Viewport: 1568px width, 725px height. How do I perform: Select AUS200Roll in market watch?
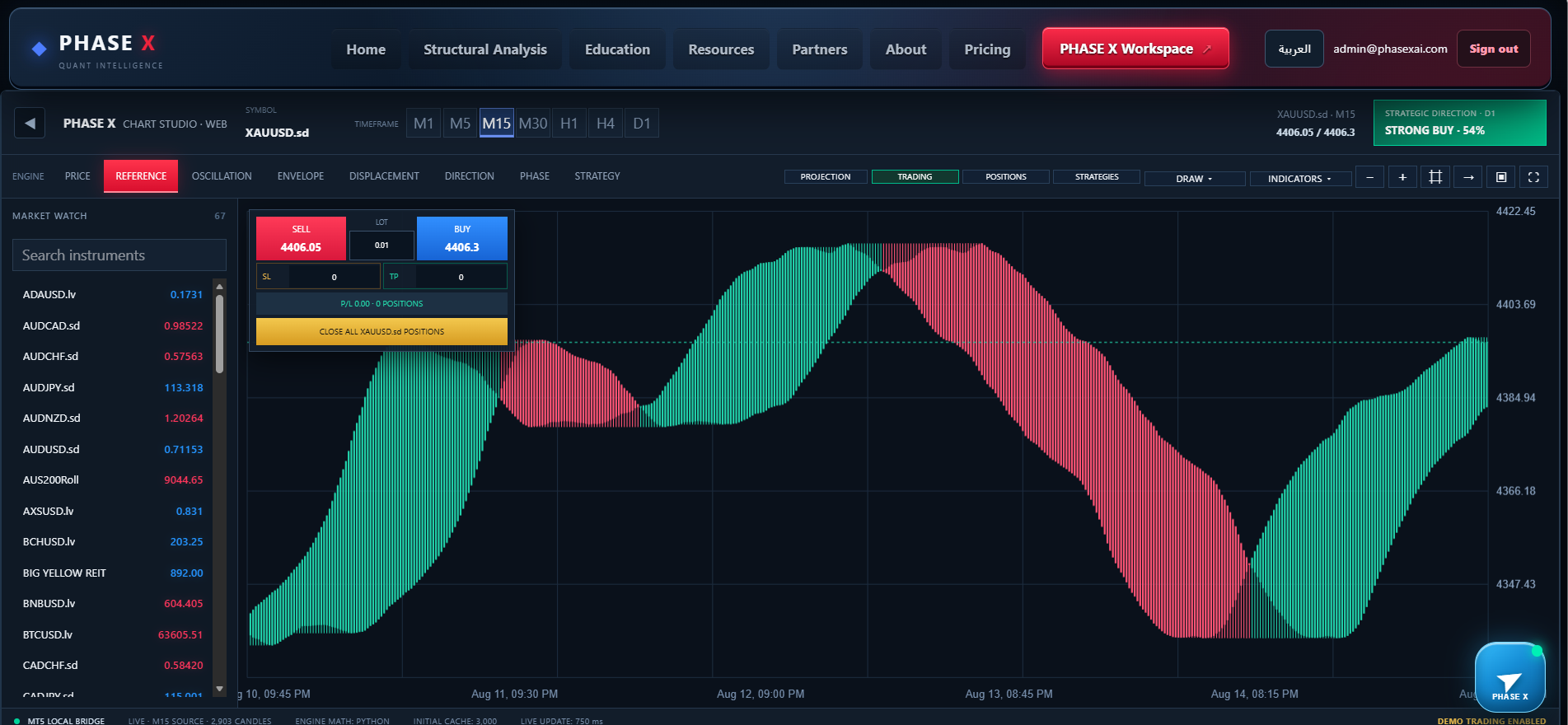tap(113, 479)
